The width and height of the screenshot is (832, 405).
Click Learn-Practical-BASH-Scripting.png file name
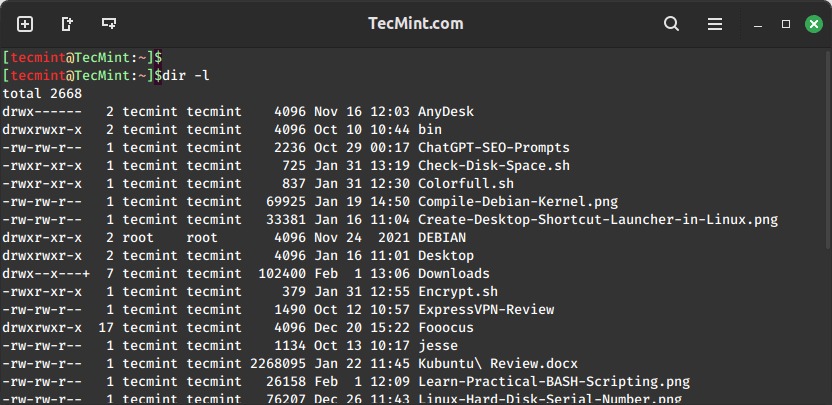tap(554, 382)
